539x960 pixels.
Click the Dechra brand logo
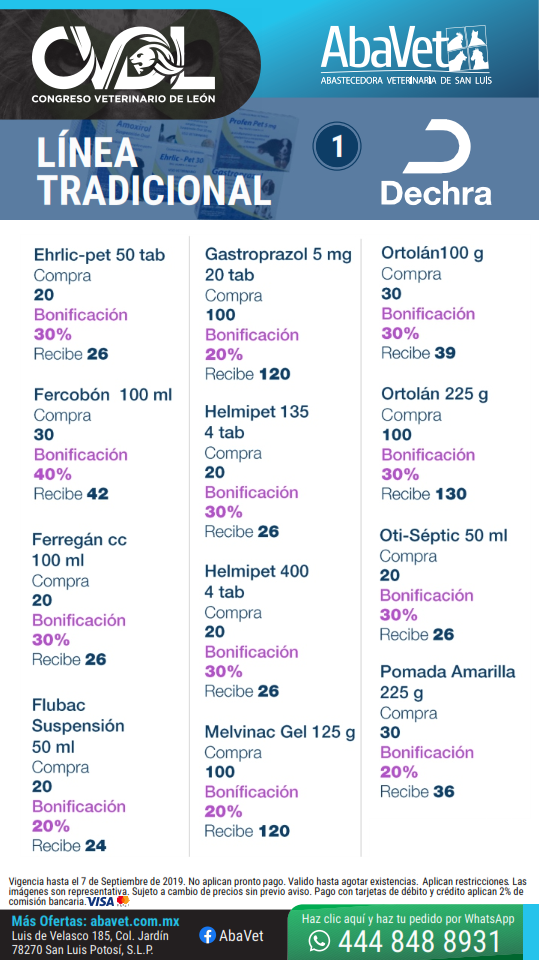pyautogui.click(x=436, y=162)
